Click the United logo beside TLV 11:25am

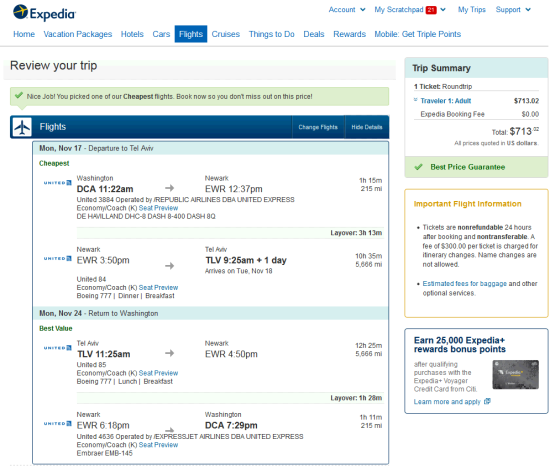click(x=58, y=348)
